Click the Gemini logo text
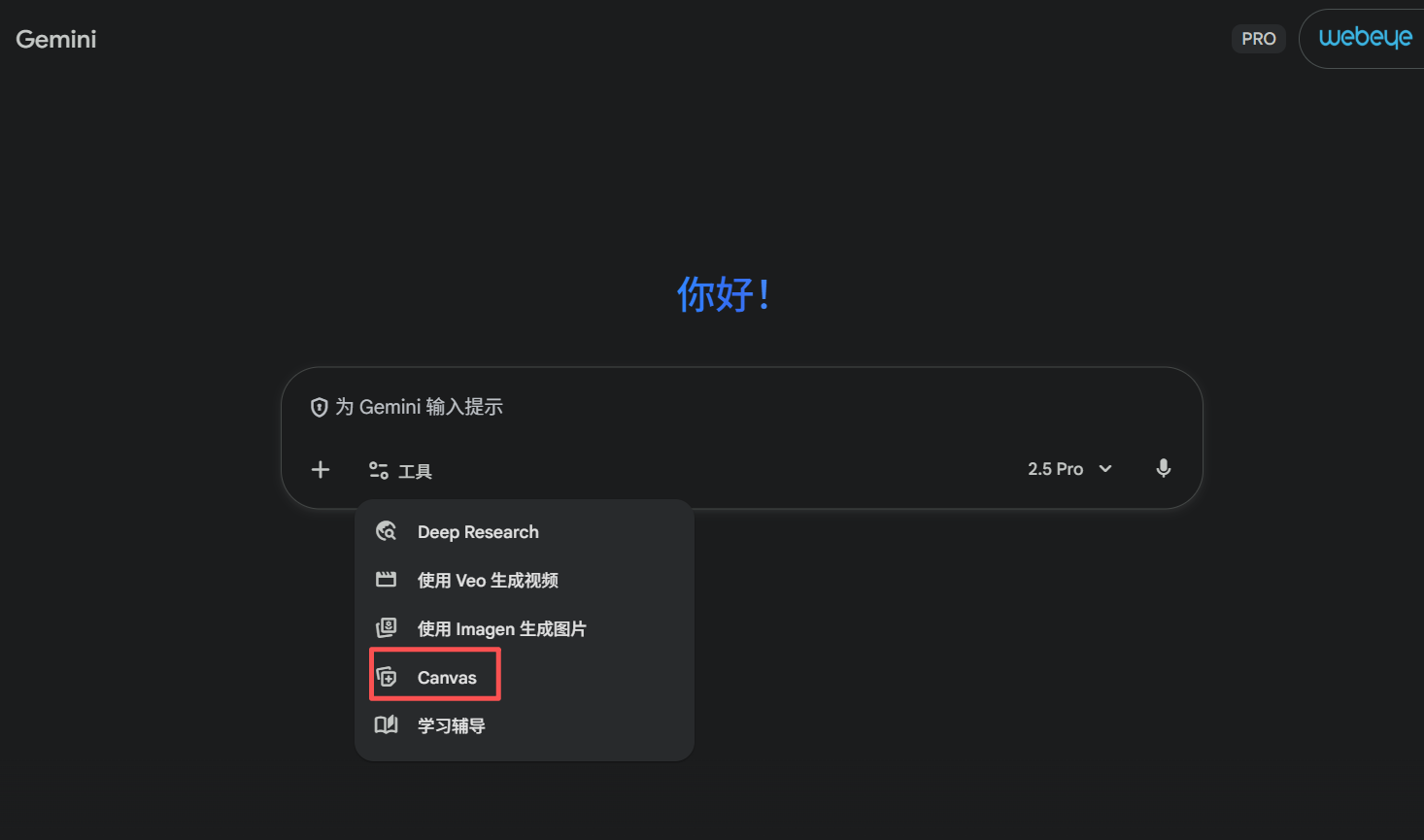Screen dimensions: 1424x840 click(56, 40)
